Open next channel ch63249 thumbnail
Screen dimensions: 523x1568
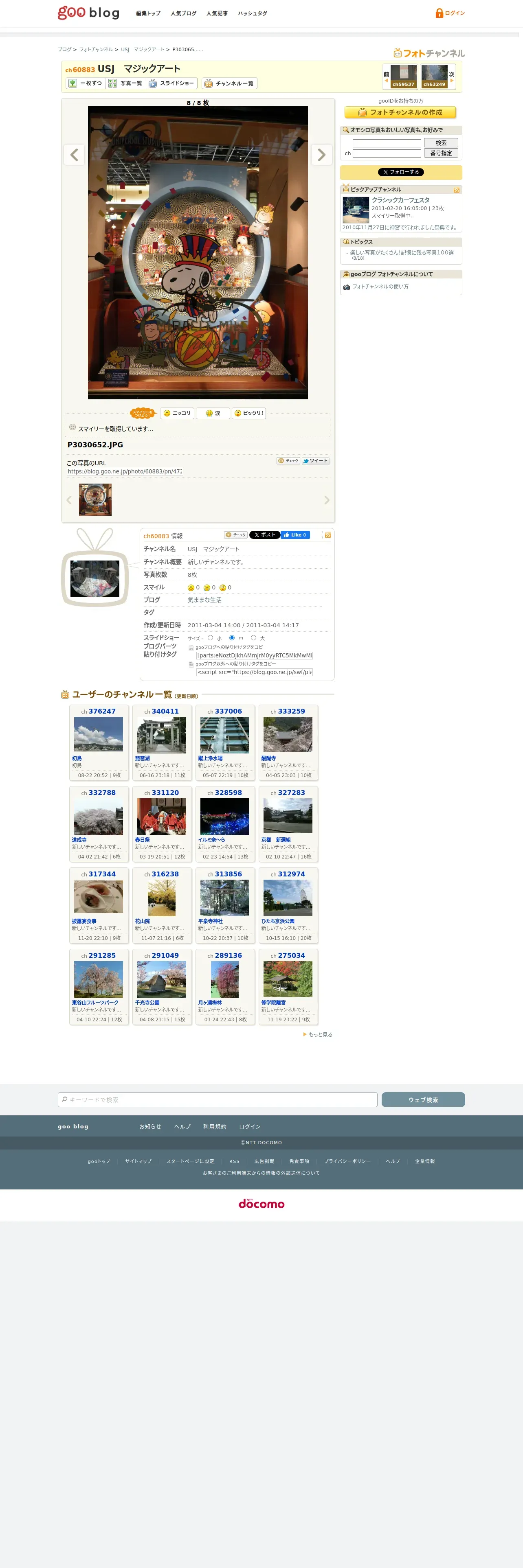coord(434,77)
